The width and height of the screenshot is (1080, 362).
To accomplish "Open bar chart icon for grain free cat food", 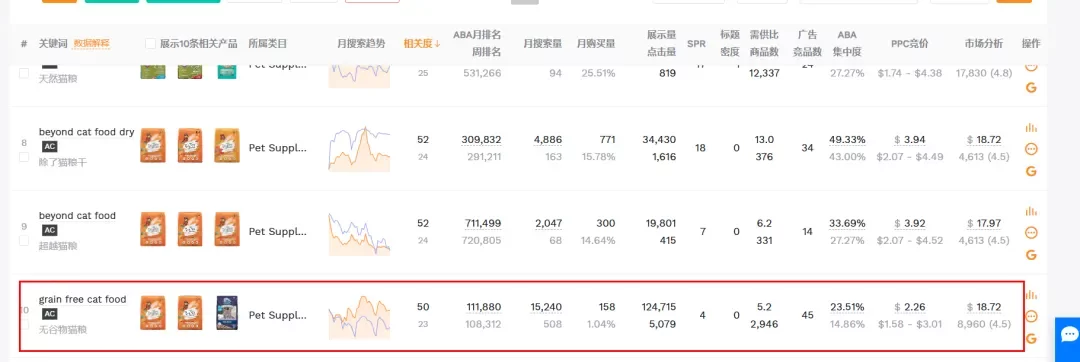I will point(1031,295).
